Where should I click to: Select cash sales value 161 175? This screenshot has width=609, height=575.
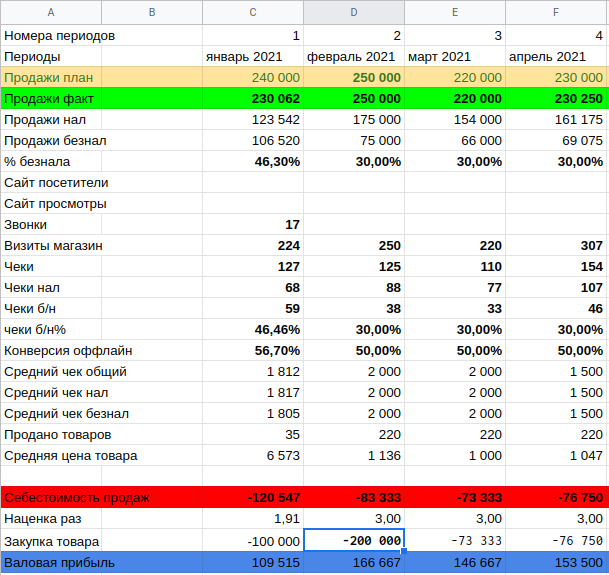click(x=557, y=119)
